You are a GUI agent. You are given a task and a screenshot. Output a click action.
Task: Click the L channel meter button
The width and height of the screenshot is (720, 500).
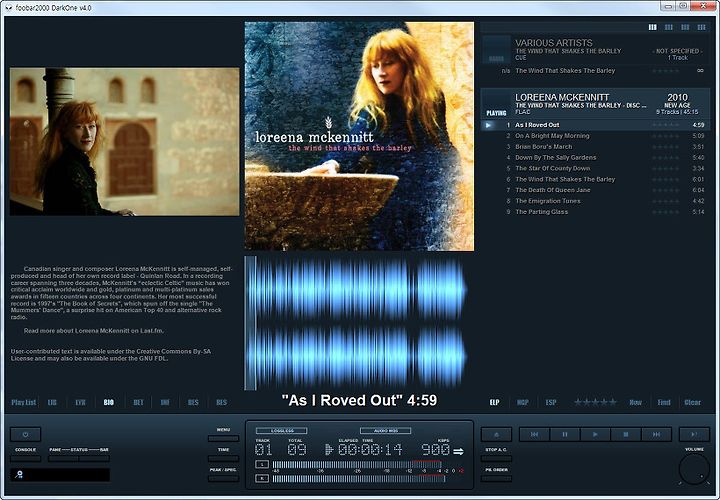262,465
